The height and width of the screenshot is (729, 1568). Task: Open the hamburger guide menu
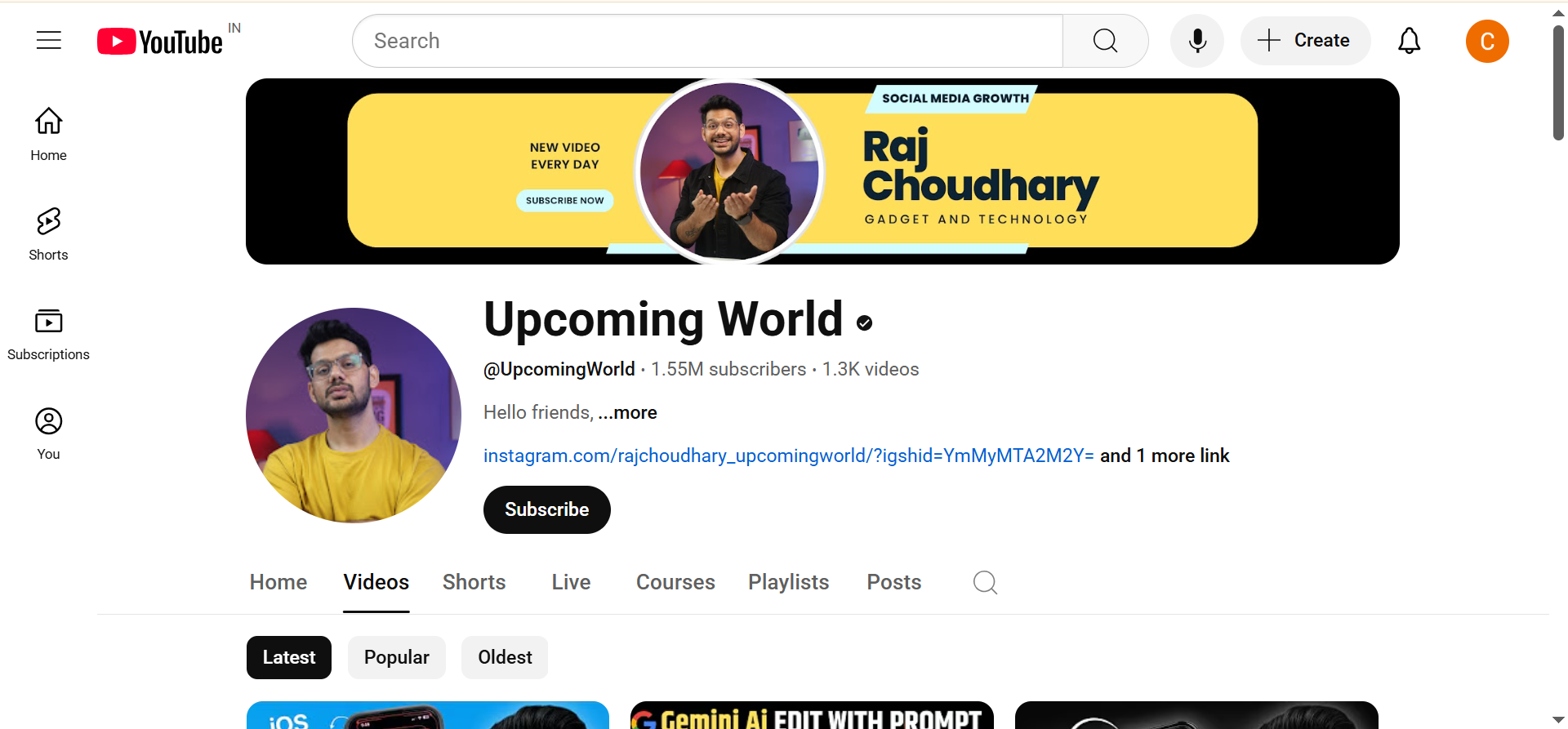(49, 40)
